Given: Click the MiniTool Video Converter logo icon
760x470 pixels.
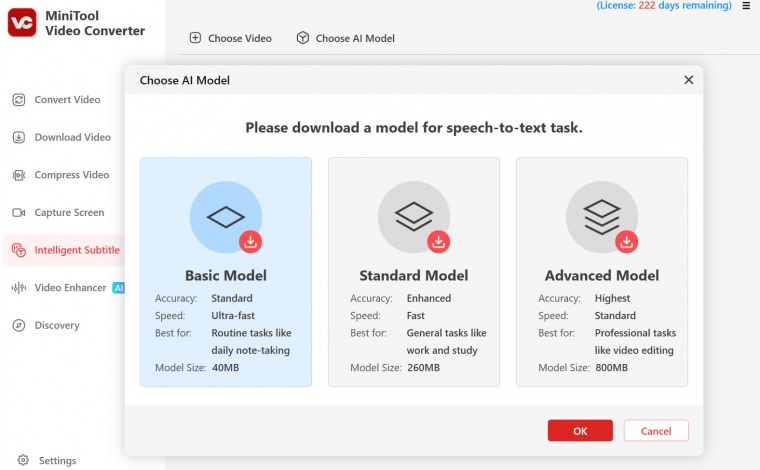Looking at the screenshot, I should [22, 23].
